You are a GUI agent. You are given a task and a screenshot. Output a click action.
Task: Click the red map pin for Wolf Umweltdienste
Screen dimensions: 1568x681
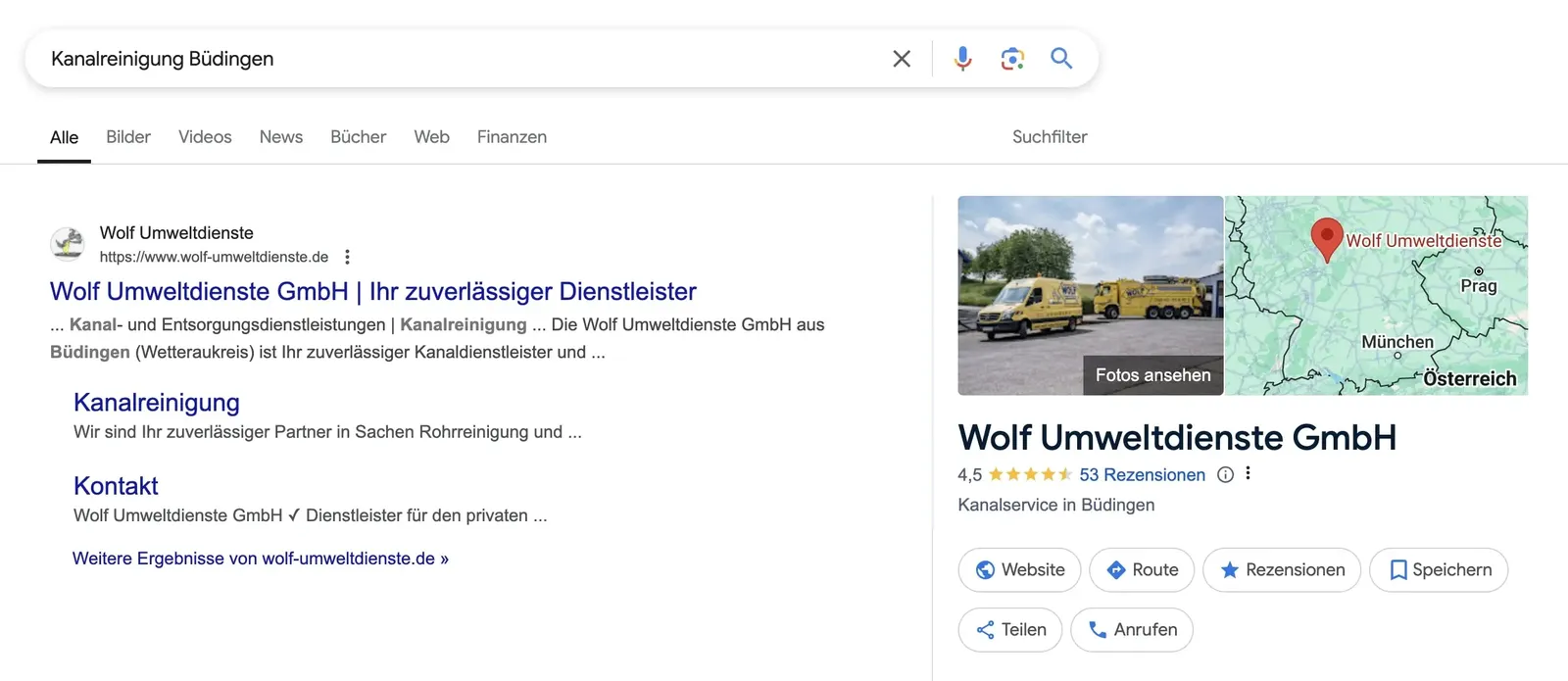(1326, 238)
